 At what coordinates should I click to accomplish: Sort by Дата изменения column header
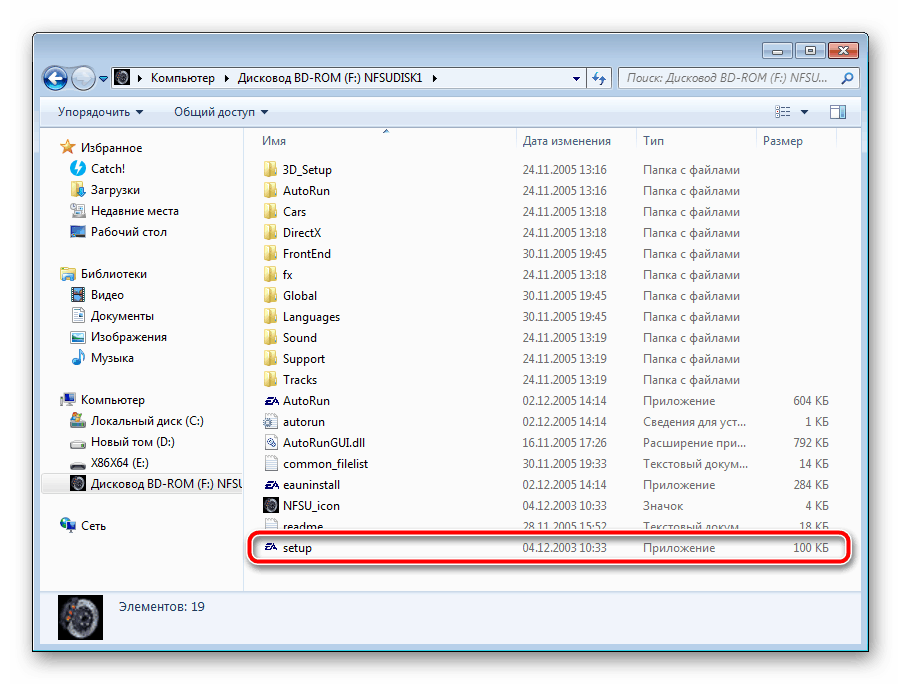(x=566, y=141)
